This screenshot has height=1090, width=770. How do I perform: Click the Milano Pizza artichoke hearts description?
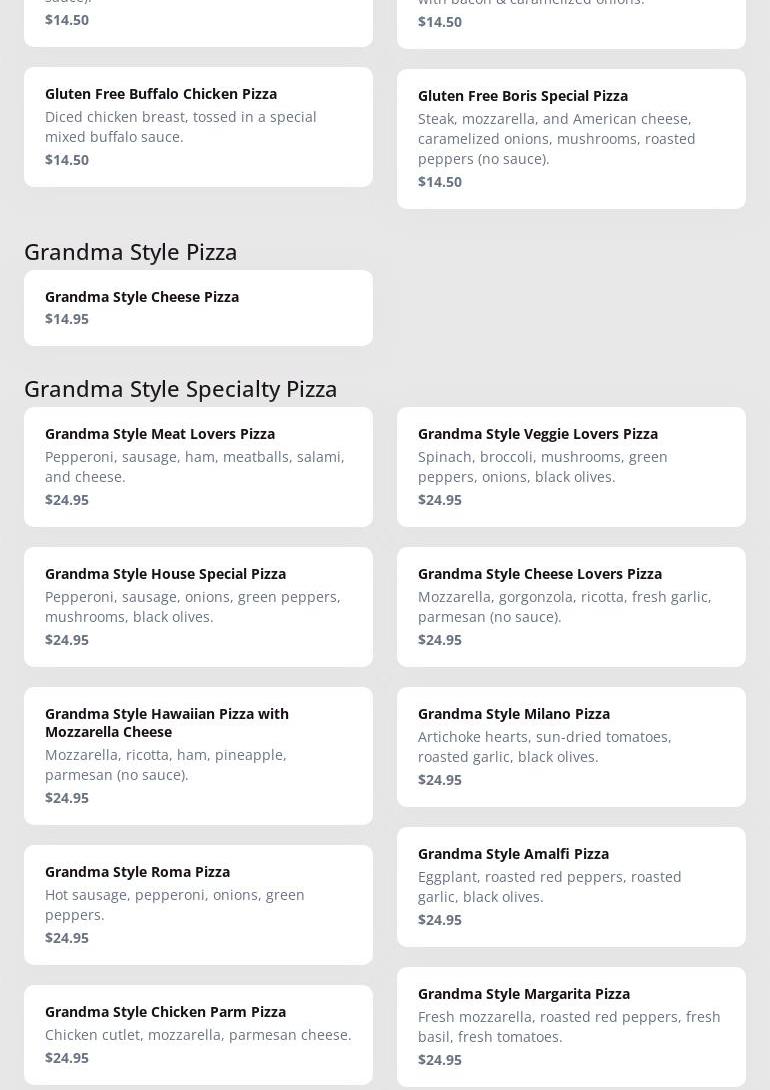pos(544,747)
